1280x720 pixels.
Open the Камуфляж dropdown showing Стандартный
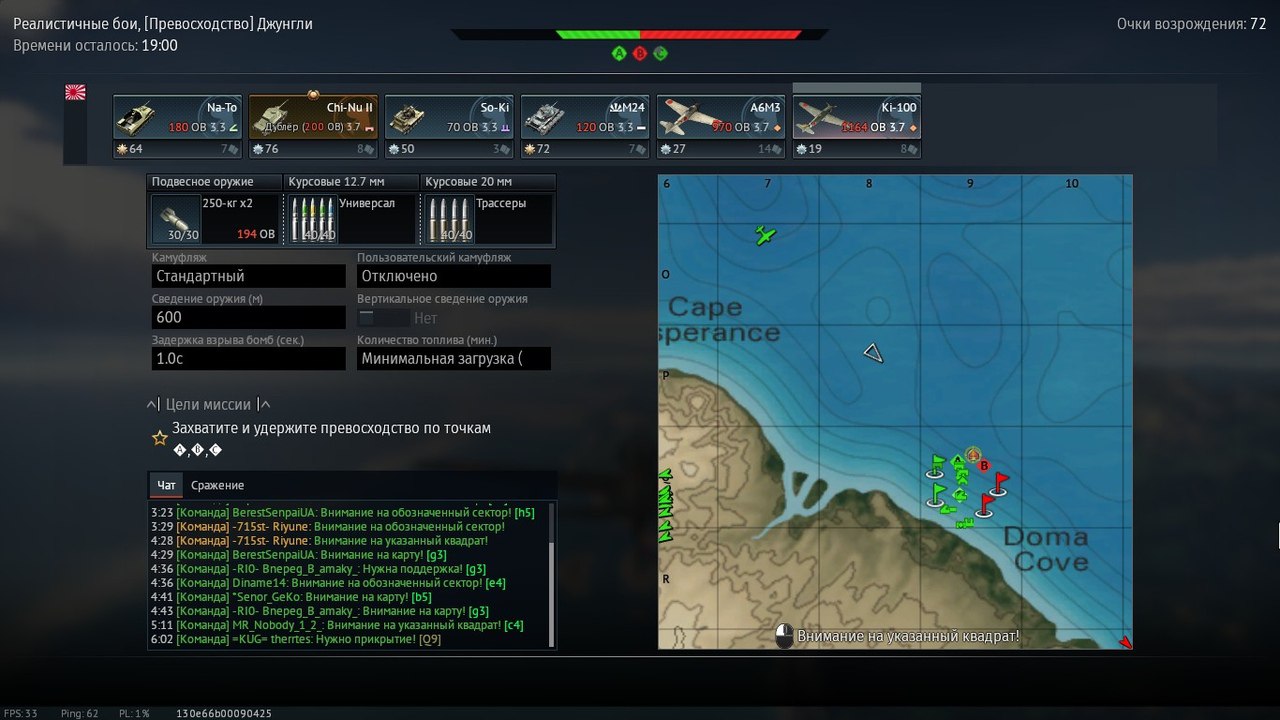(249, 276)
